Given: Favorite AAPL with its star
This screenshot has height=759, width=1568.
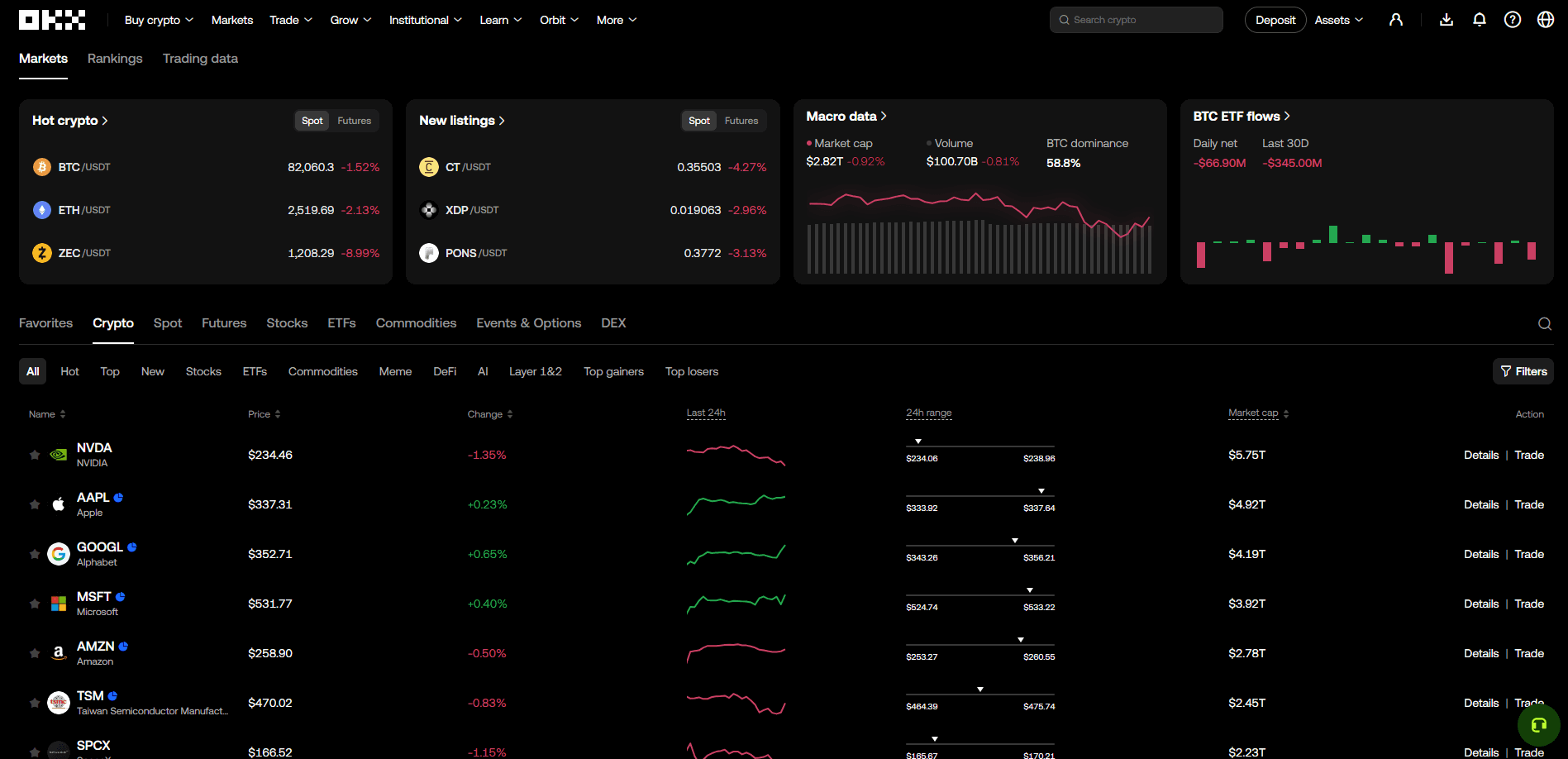Looking at the screenshot, I should [x=35, y=504].
